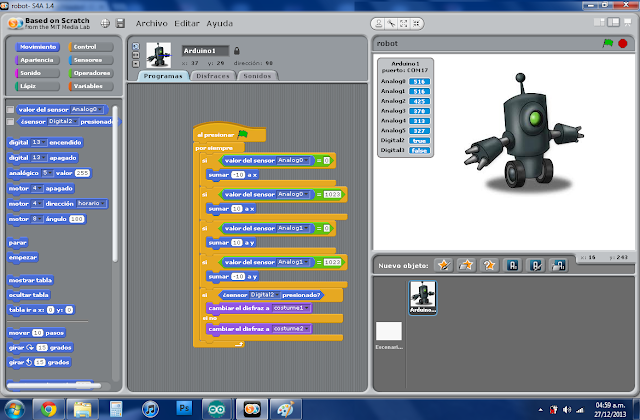
Task: Click the 255 value on 'analógico' block
Action: tap(82, 173)
